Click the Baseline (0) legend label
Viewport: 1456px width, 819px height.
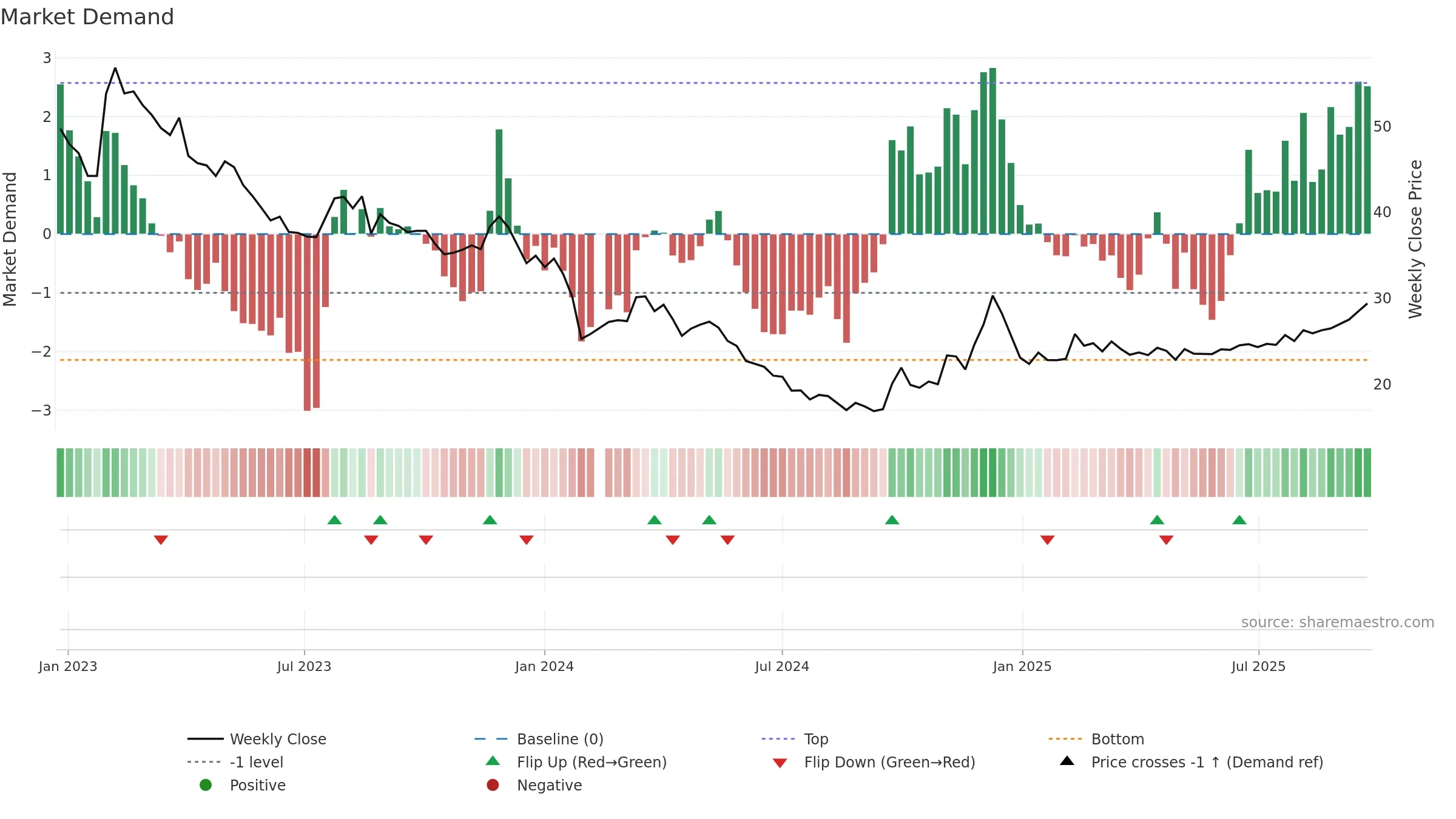pyautogui.click(x=560, y=739)
